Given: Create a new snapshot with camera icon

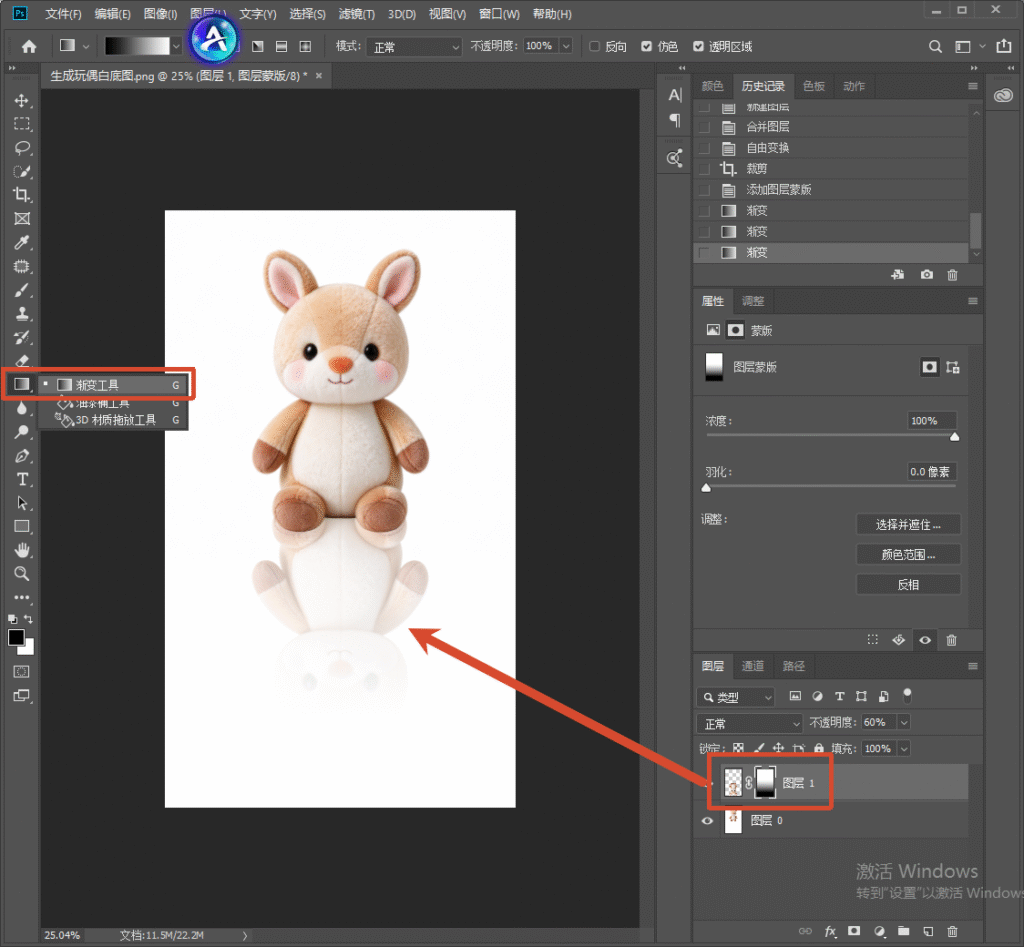Looking at the screenshot, I should click(927, 275).
